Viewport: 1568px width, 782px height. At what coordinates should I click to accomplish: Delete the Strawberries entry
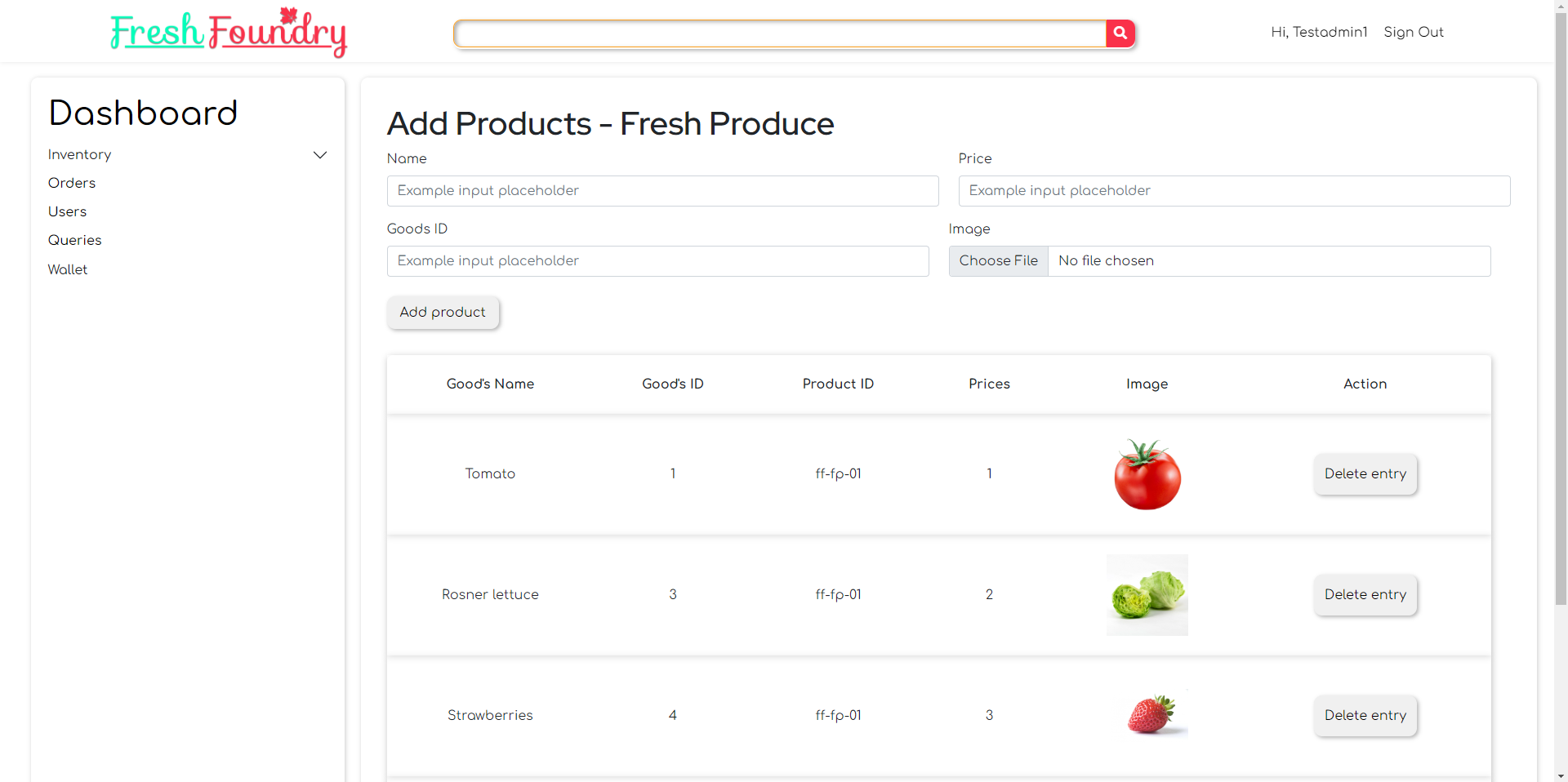point(1365,716)
